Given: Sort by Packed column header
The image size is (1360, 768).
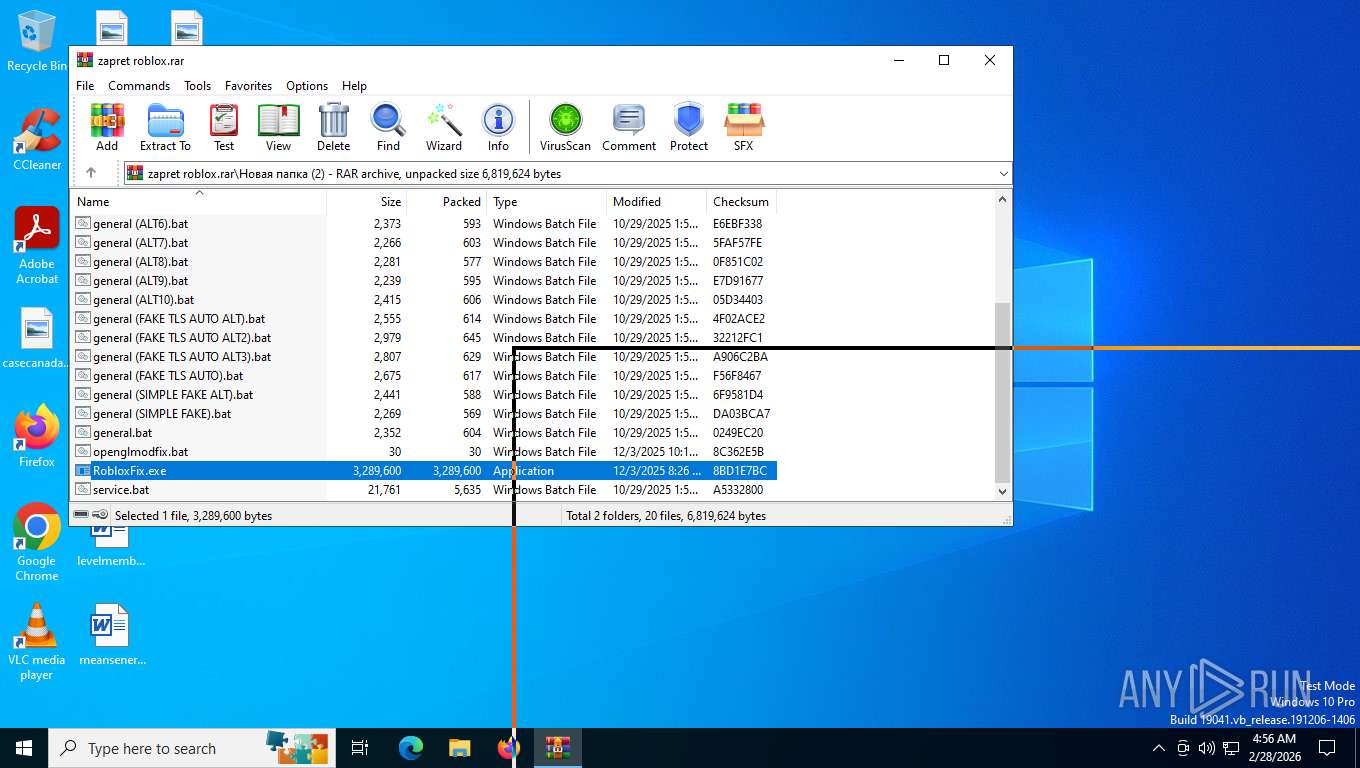Looking at the screenshot, I should pyautogui.click(x=447, y=201).
